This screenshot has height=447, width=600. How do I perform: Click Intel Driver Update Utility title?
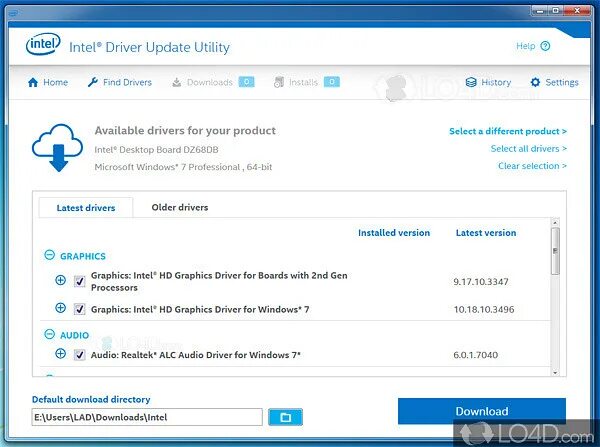(x=149, y=47)
